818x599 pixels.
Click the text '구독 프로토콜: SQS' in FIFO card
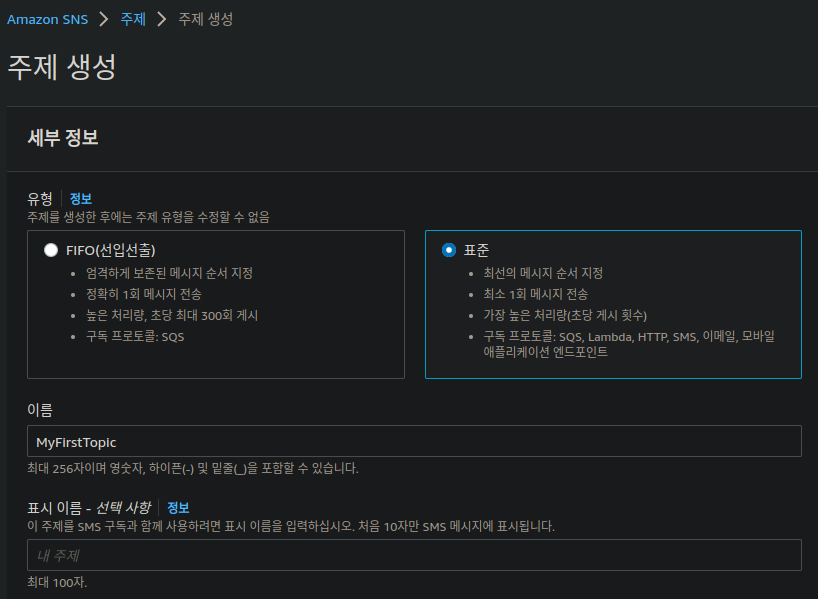pyautogui.click(x=135, y=337)
